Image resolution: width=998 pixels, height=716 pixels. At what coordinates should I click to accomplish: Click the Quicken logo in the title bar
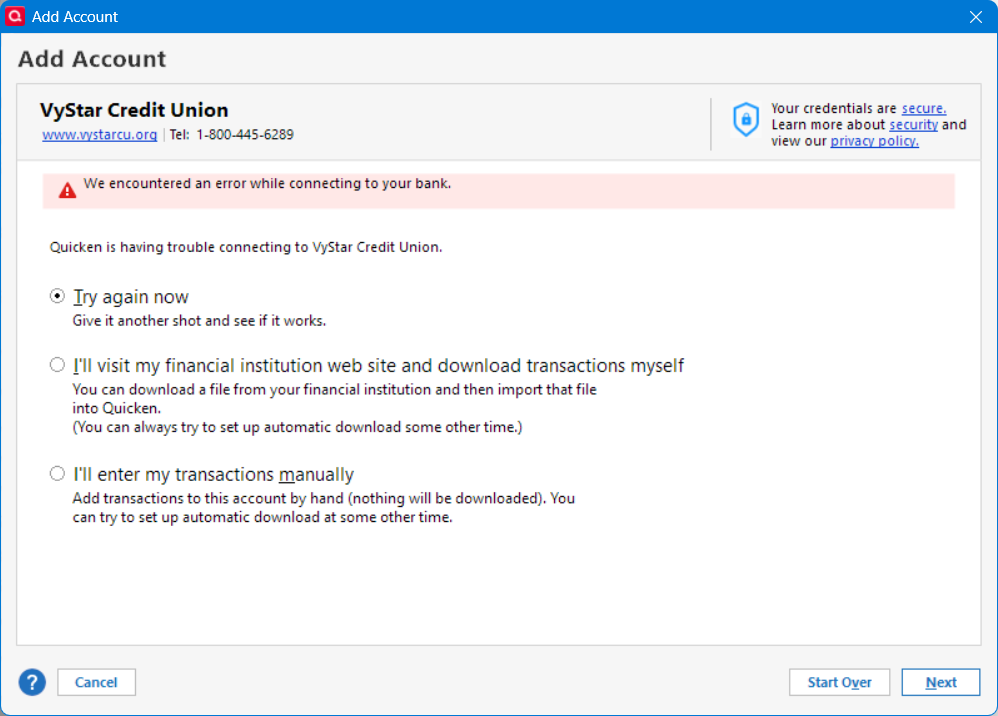pos(15,16)
